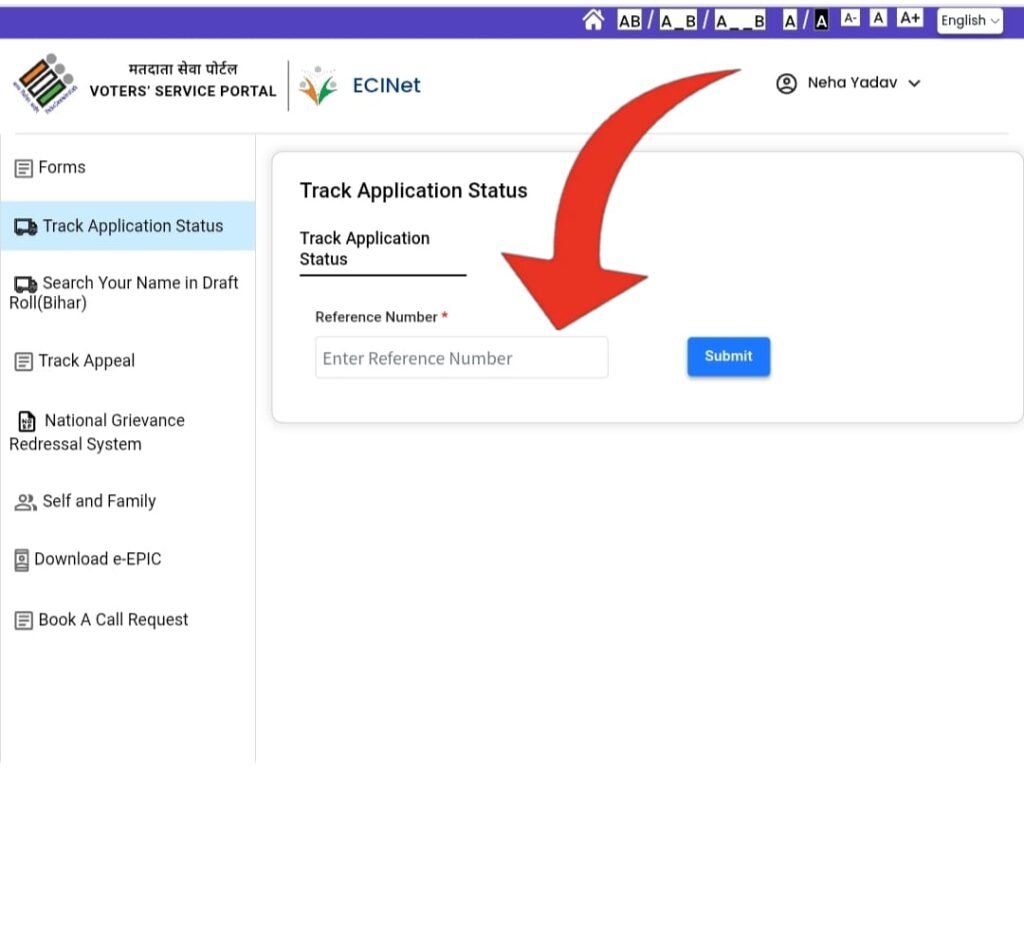Click the Download e-EPIC icon

[22, 560]
